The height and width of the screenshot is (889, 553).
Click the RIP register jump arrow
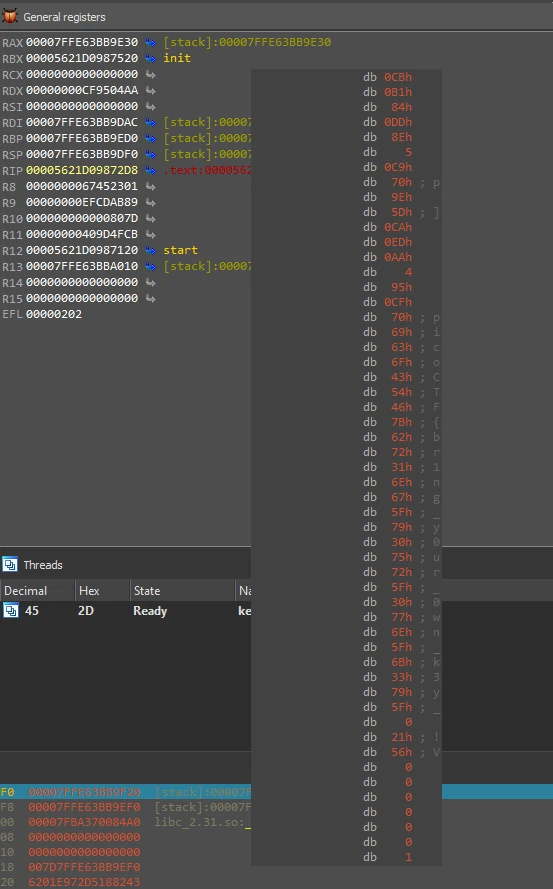pos(150,170)
